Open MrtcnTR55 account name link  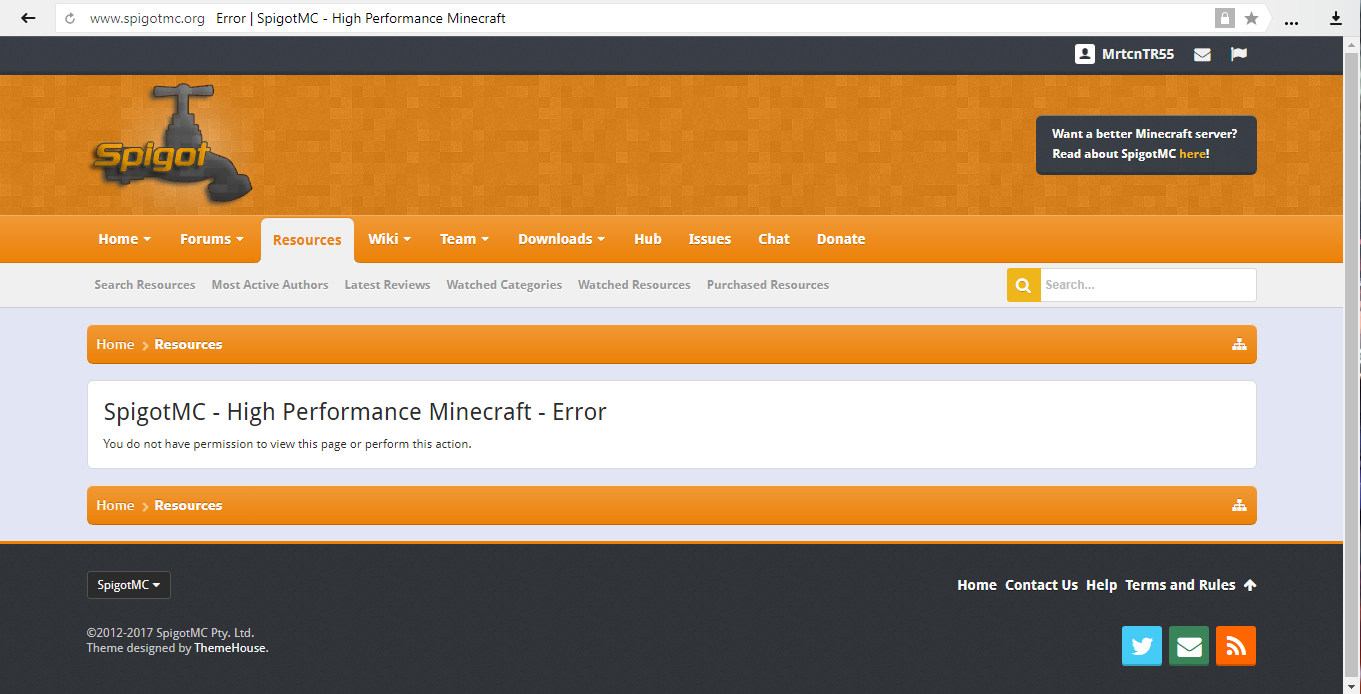coord(1138,54)
